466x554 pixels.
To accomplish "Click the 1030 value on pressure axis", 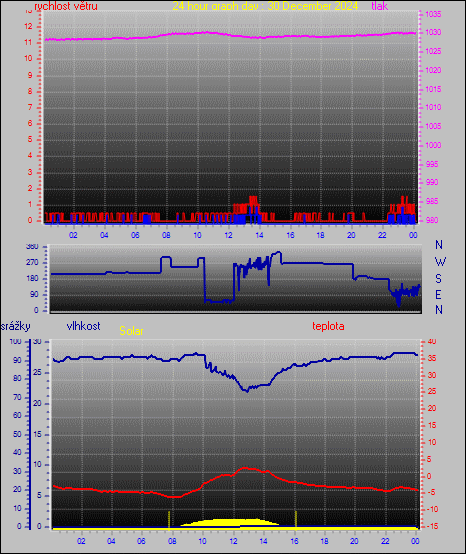I will 433,33.
